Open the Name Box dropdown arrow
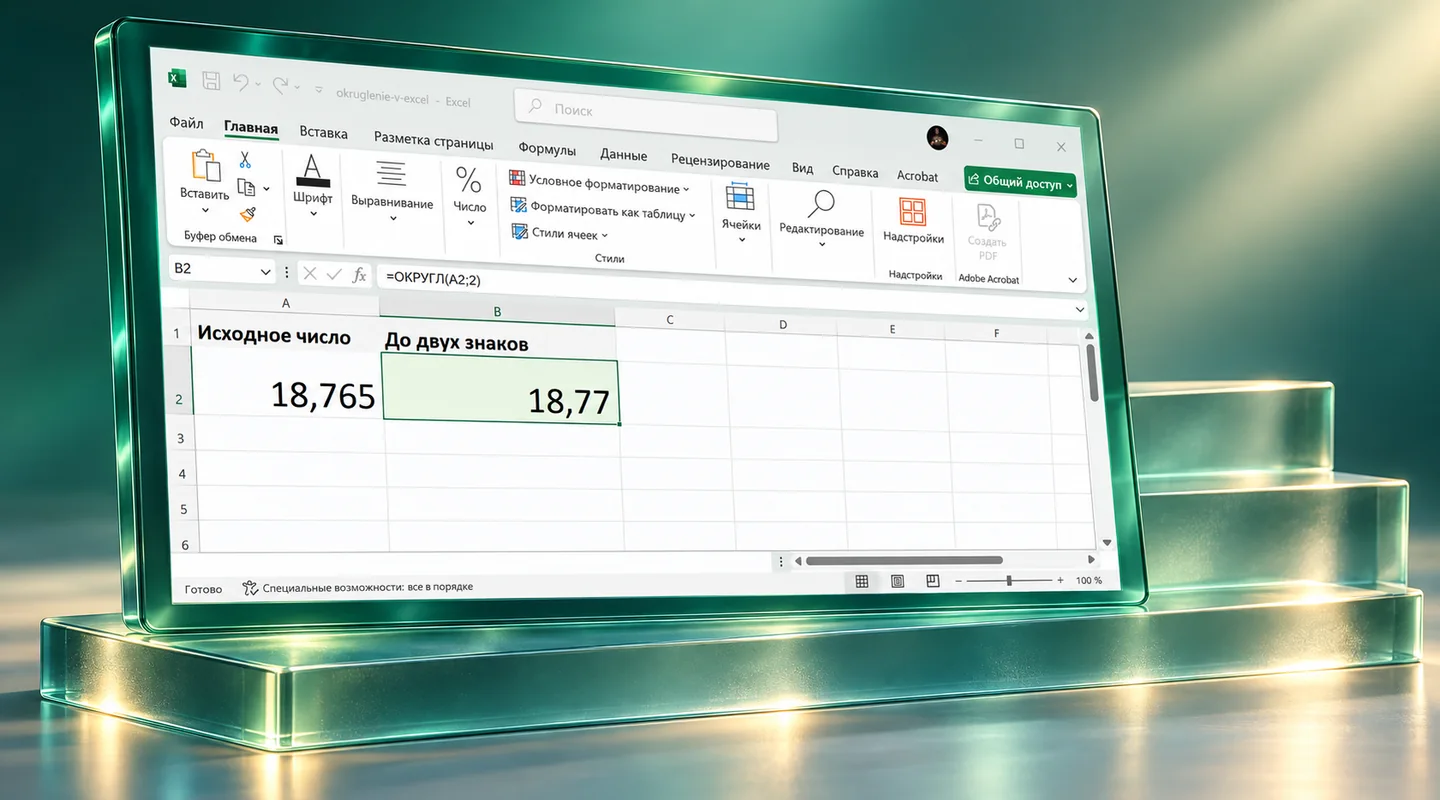The image size is (1440, 800). [266, 272]
